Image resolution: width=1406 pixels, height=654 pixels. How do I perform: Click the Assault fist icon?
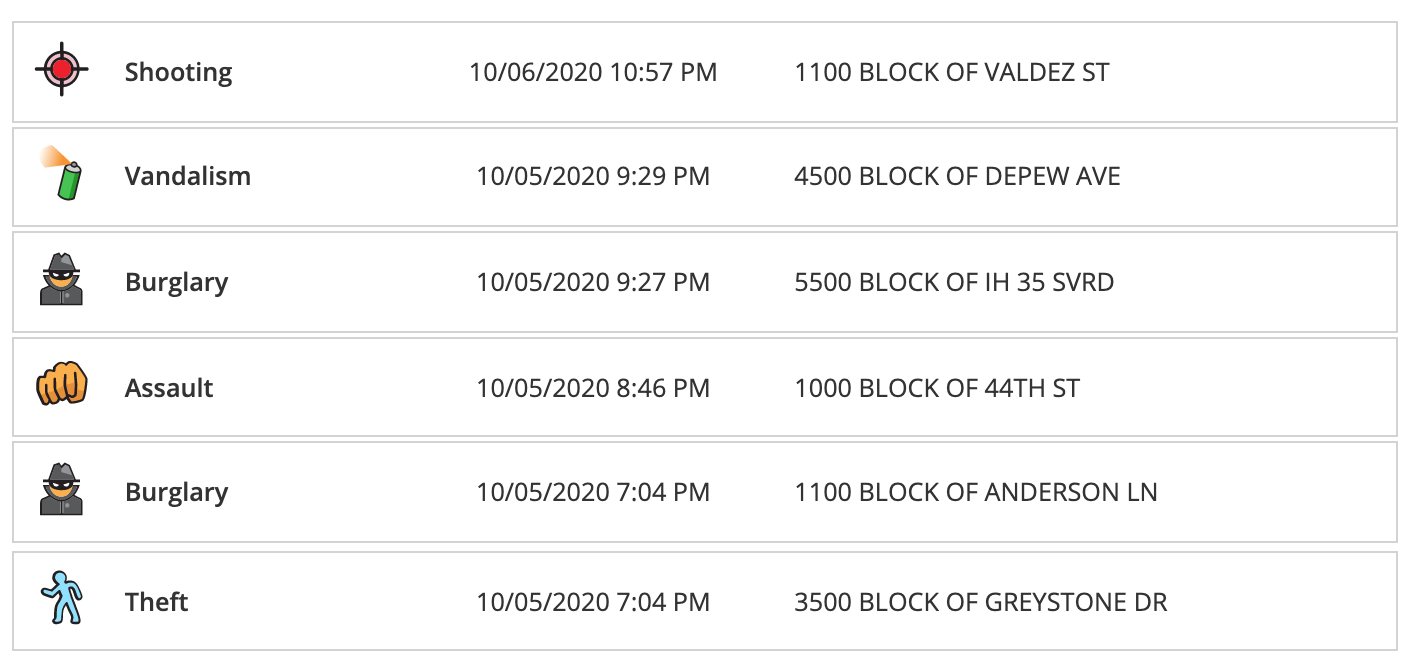click(62, 385)
